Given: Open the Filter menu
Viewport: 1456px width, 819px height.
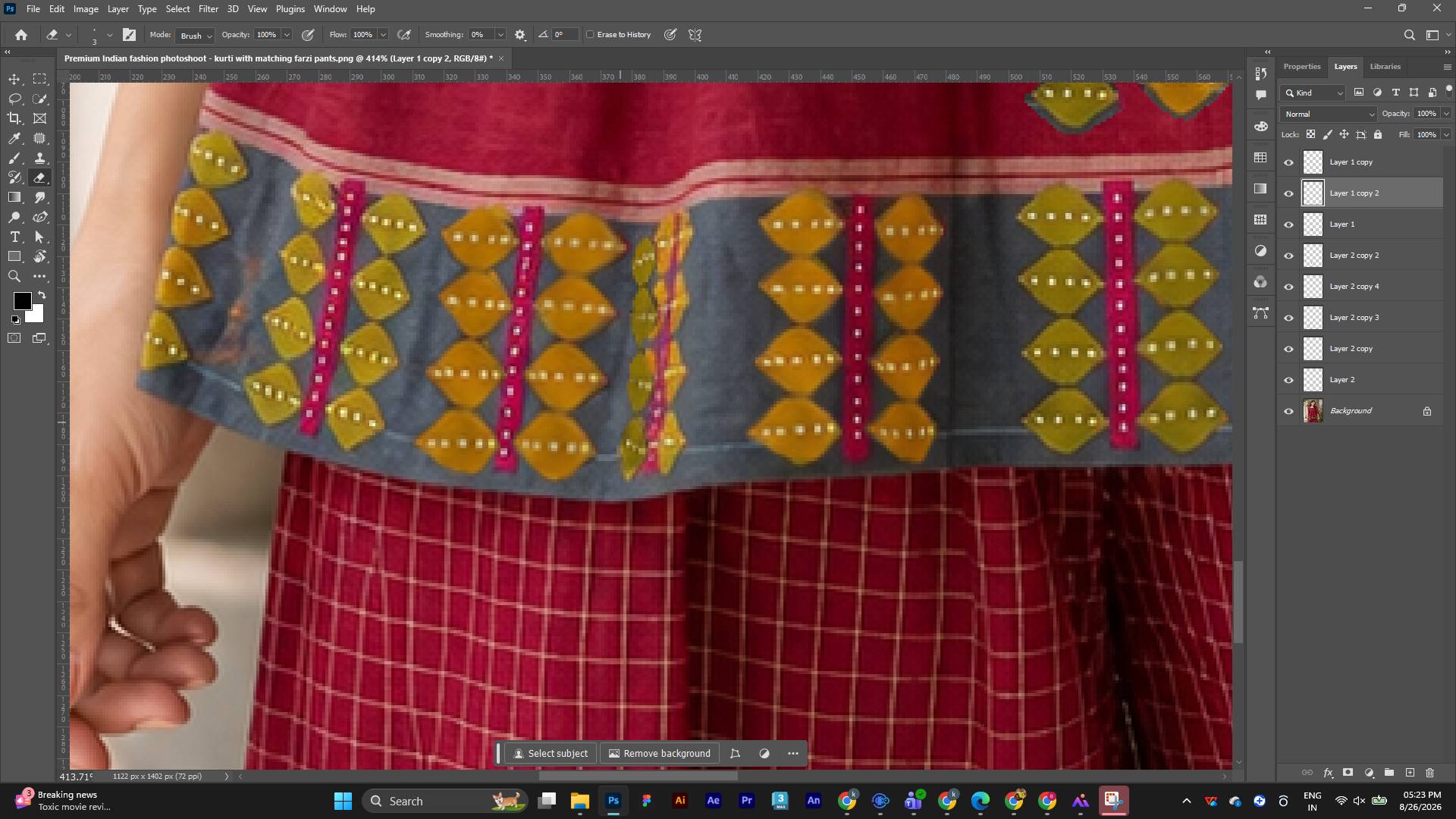Looking at the screenshot, I should pos(209,9).
